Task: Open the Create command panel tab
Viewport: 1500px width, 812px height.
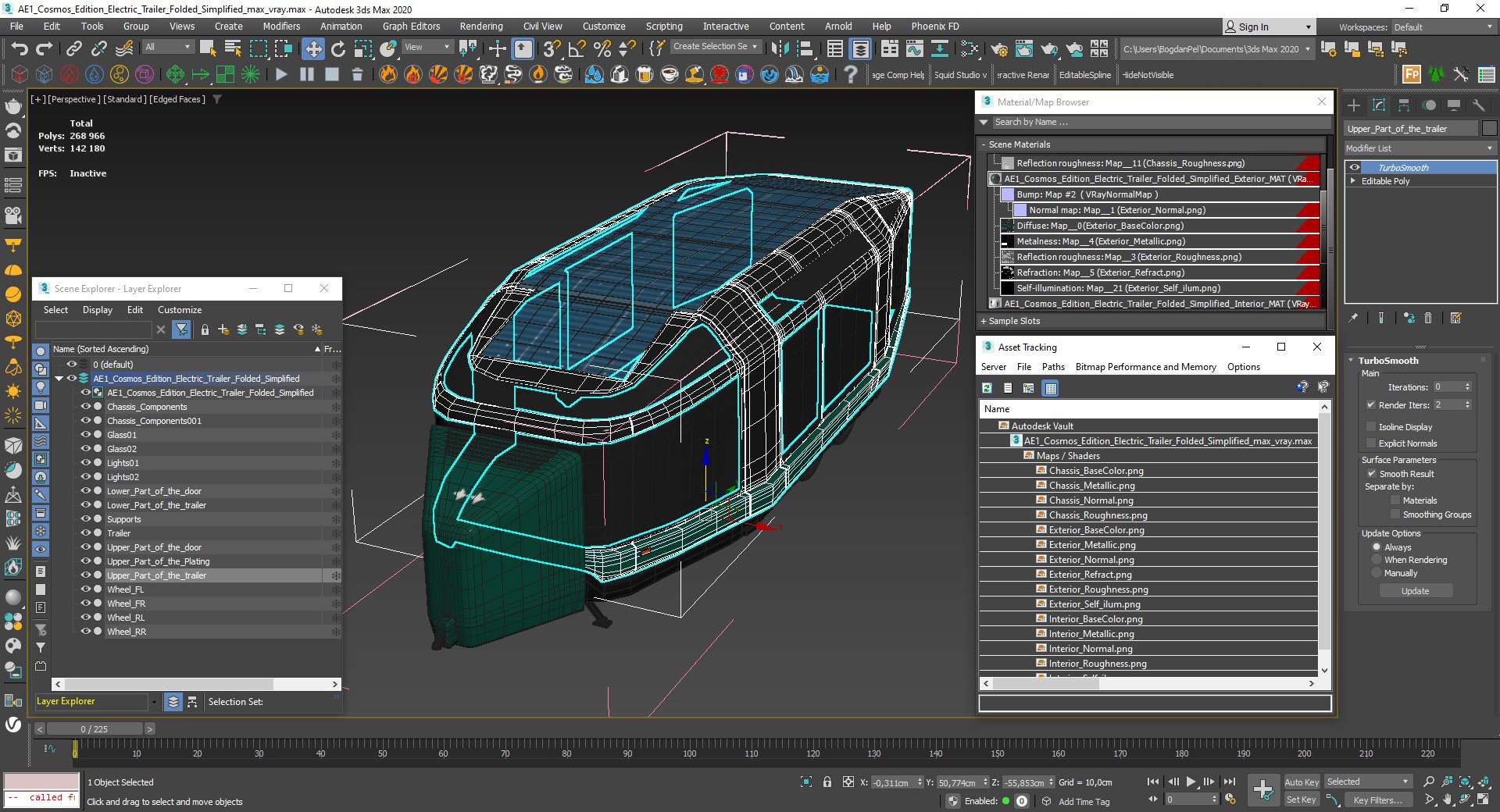Action: tap(1354, 105)
